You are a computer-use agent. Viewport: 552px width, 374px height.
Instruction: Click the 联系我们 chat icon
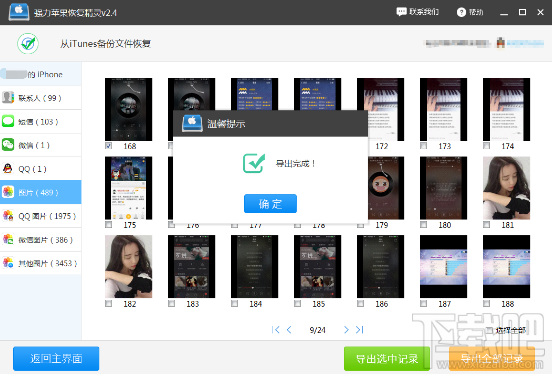click(401, 12)
